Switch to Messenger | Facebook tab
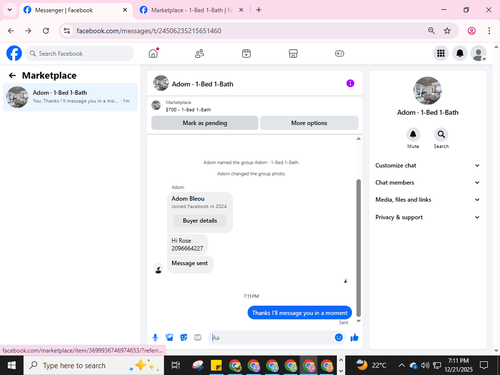Image resolution: width=500 pixels, height=375 pixels. 75,10
